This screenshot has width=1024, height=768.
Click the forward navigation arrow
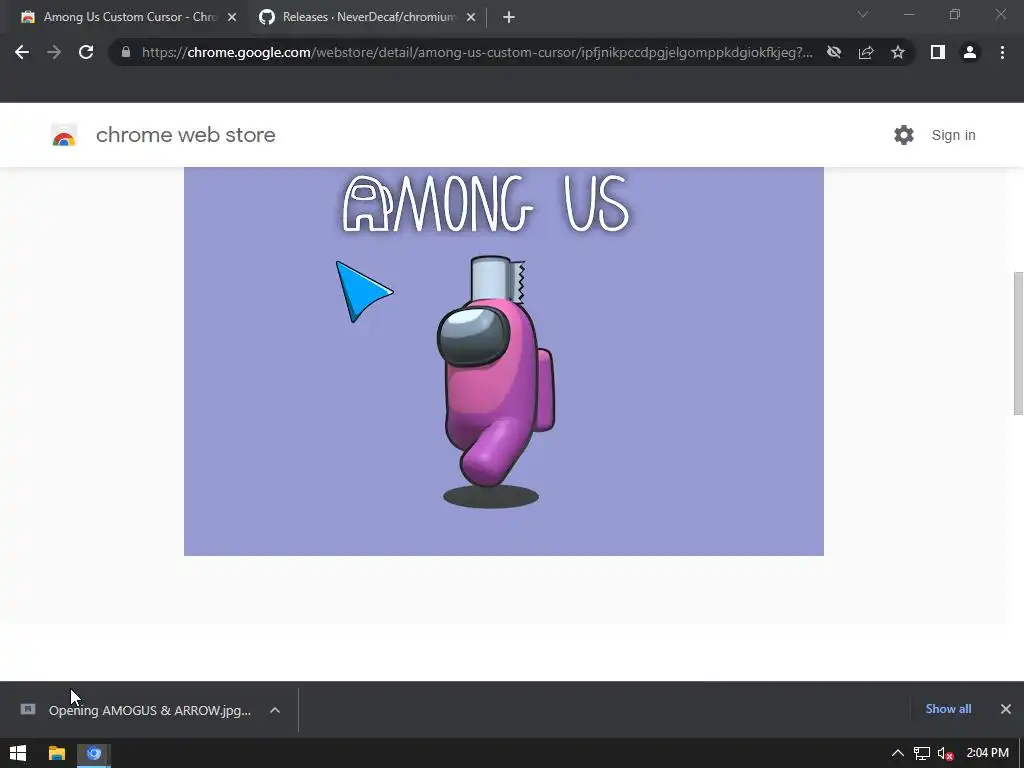(x=54, y=52)
